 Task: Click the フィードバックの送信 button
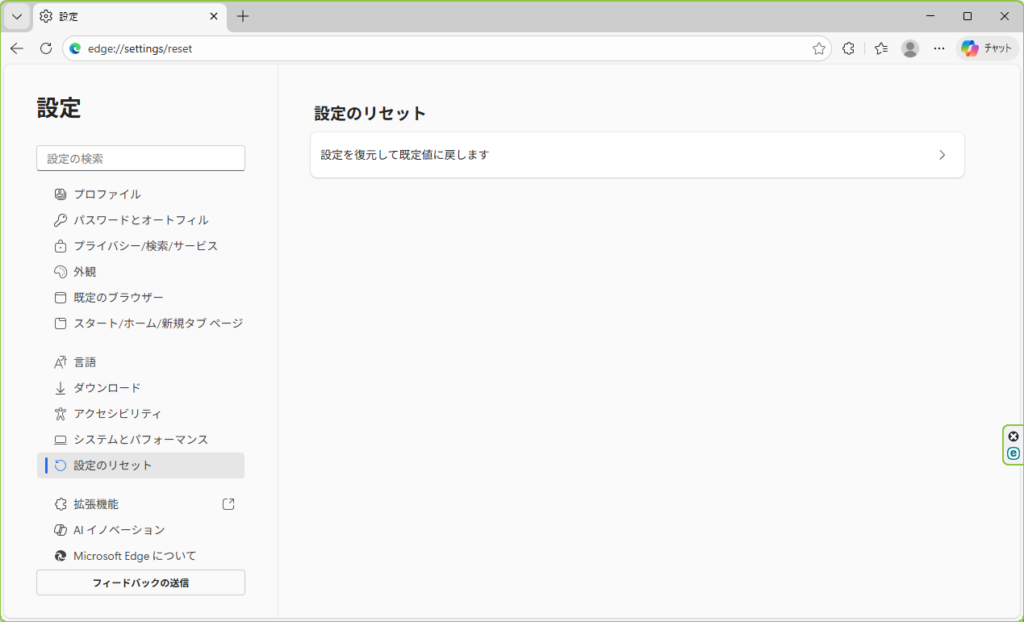tap(140, 582)
